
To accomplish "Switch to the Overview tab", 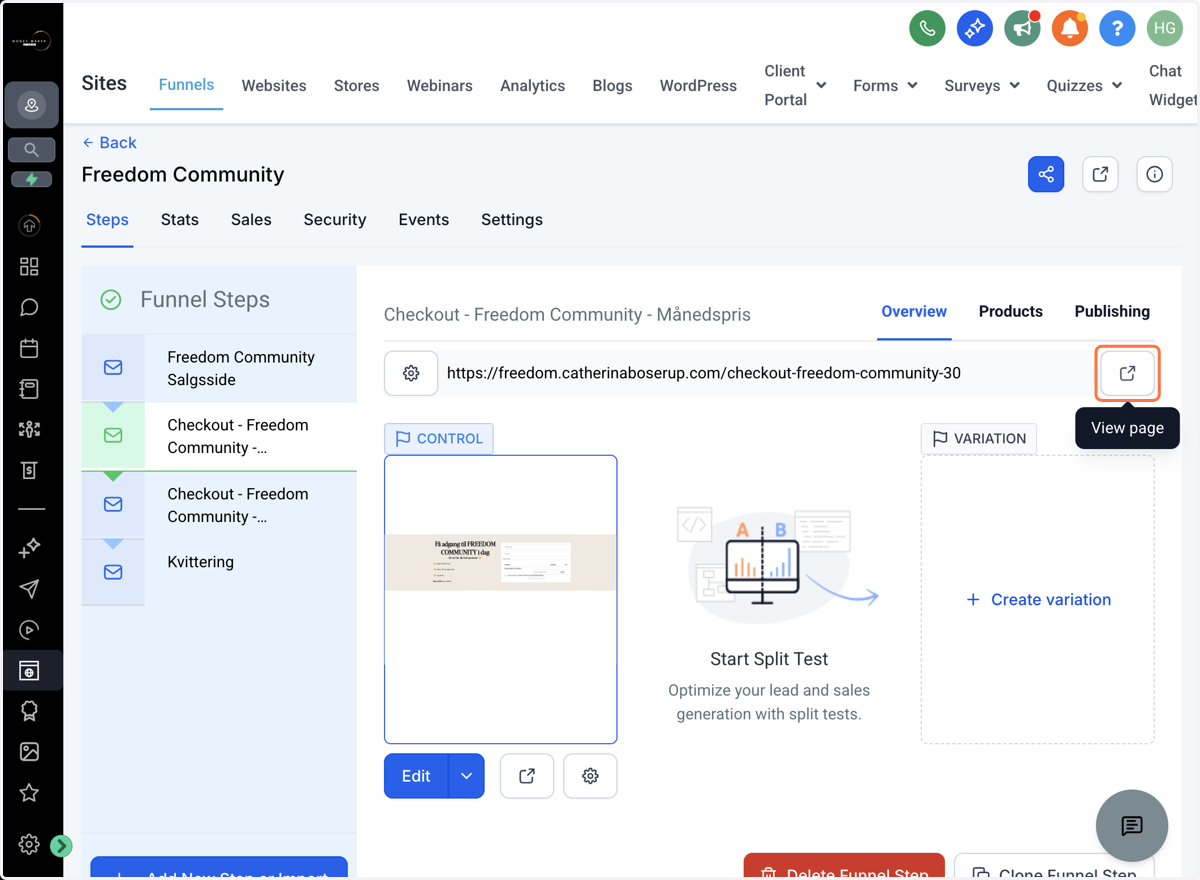I will [914, 312].
